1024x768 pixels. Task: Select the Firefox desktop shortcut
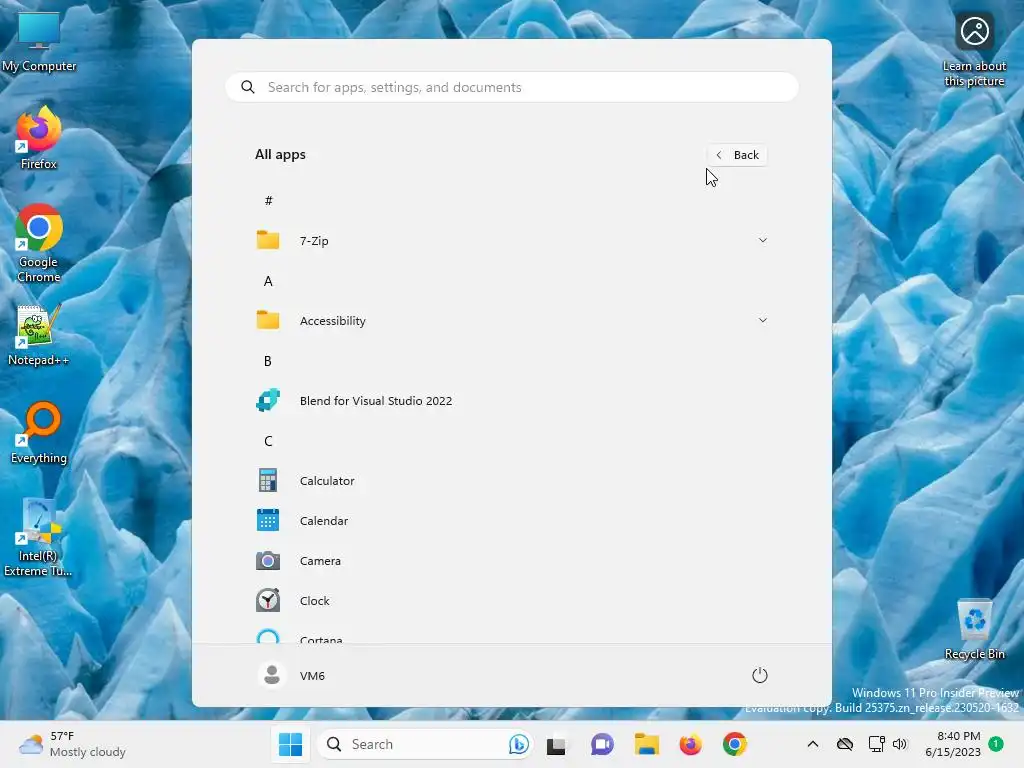click(x=39, y=138)
